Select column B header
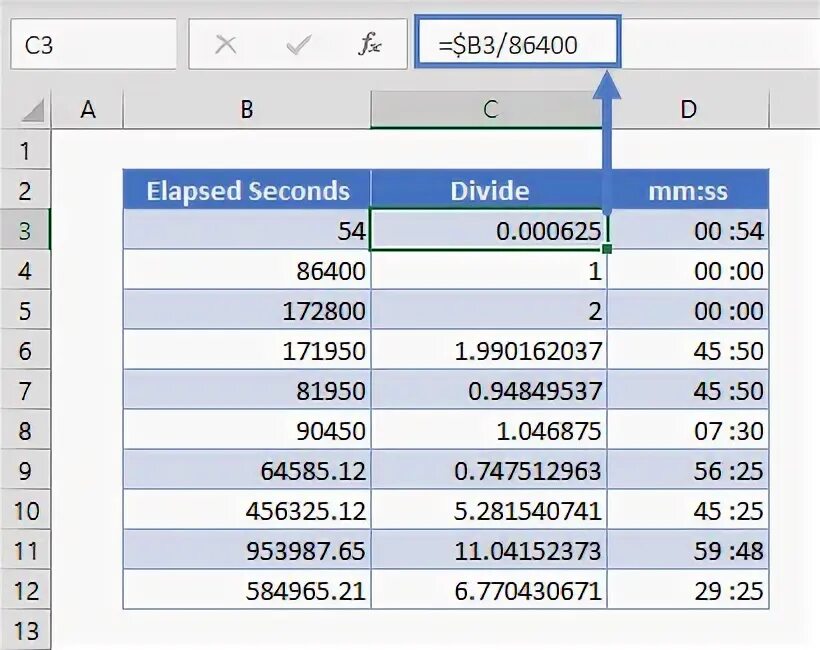This screenshot has width=820, height=650. point(247,110)
